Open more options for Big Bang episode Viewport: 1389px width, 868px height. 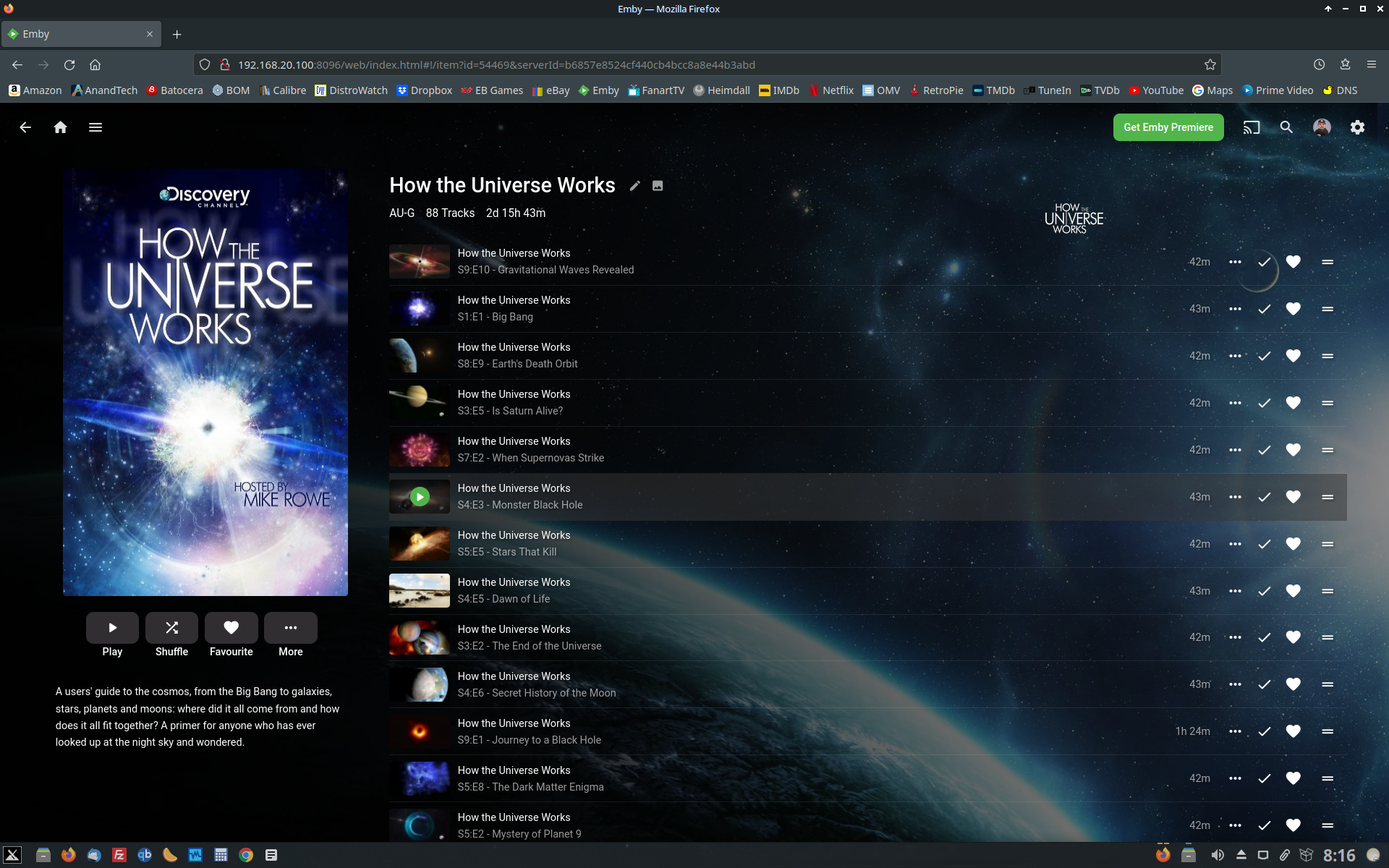click(1235, 309)
